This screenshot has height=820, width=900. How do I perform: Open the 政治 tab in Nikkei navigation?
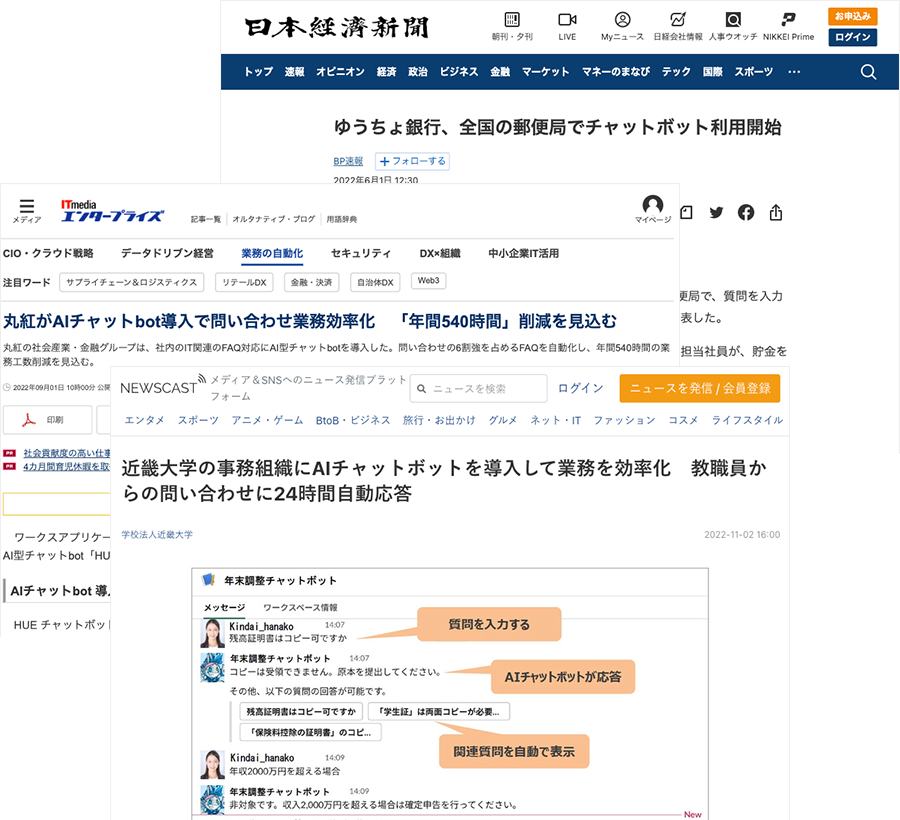pyautogui.click(x=418, y=72)
